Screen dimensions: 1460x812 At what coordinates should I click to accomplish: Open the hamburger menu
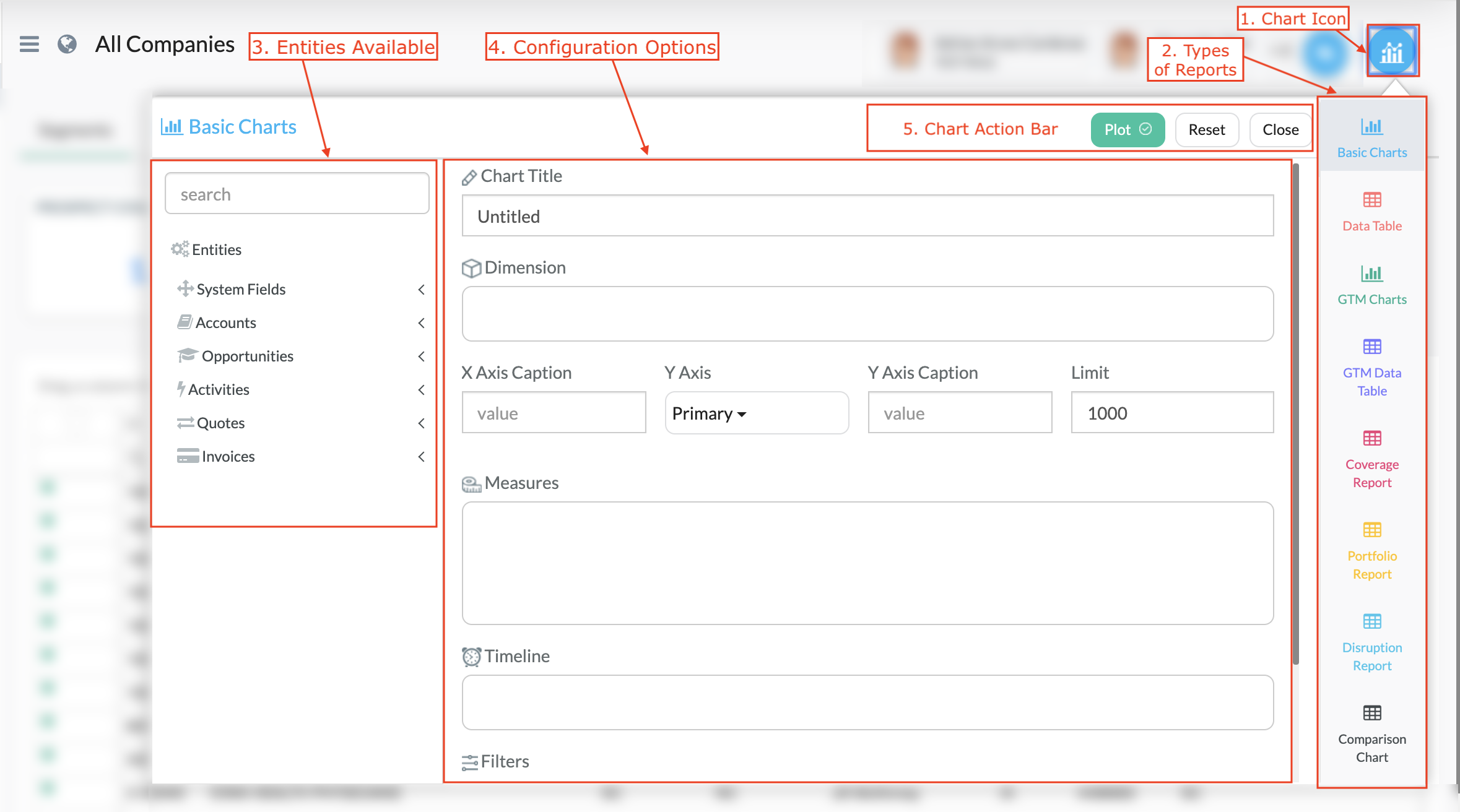coord(29,44)
